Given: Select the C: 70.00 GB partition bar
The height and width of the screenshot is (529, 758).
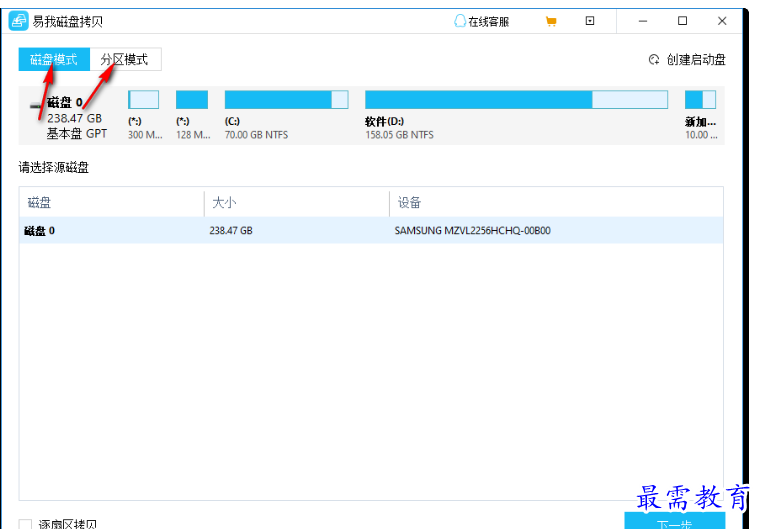Looking at the screenshot, I should coord(287,100).
